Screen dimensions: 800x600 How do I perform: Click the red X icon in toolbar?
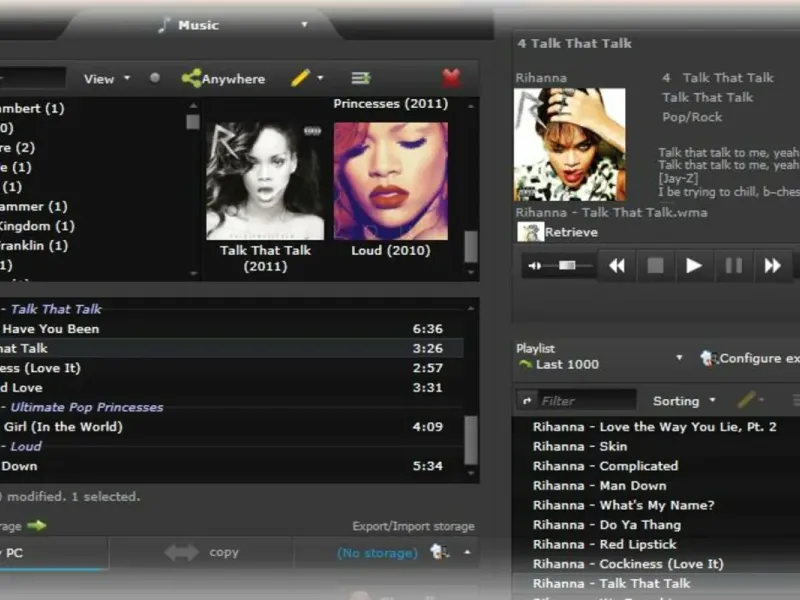[452, 78]
